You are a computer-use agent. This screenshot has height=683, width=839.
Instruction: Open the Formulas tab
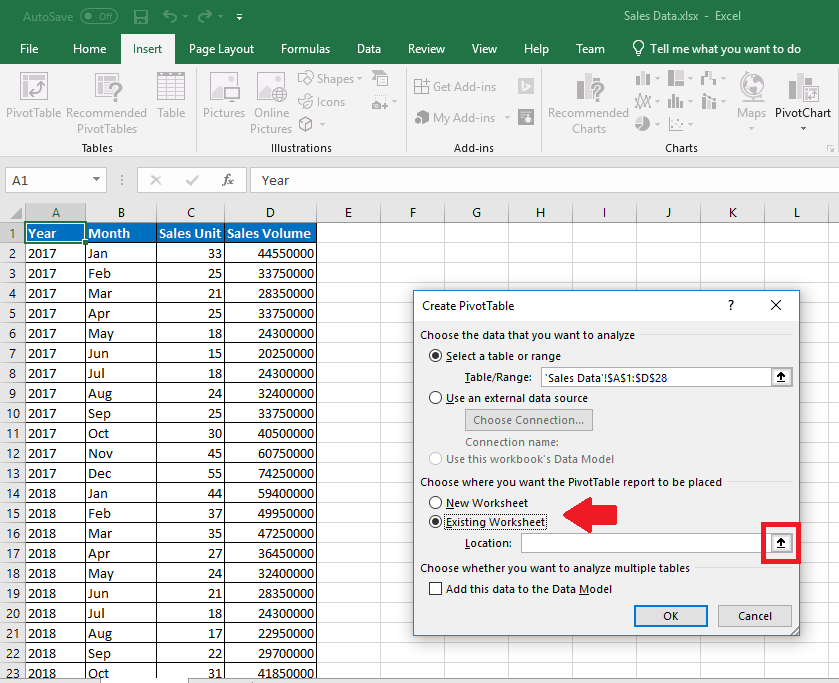click(305, 49)
